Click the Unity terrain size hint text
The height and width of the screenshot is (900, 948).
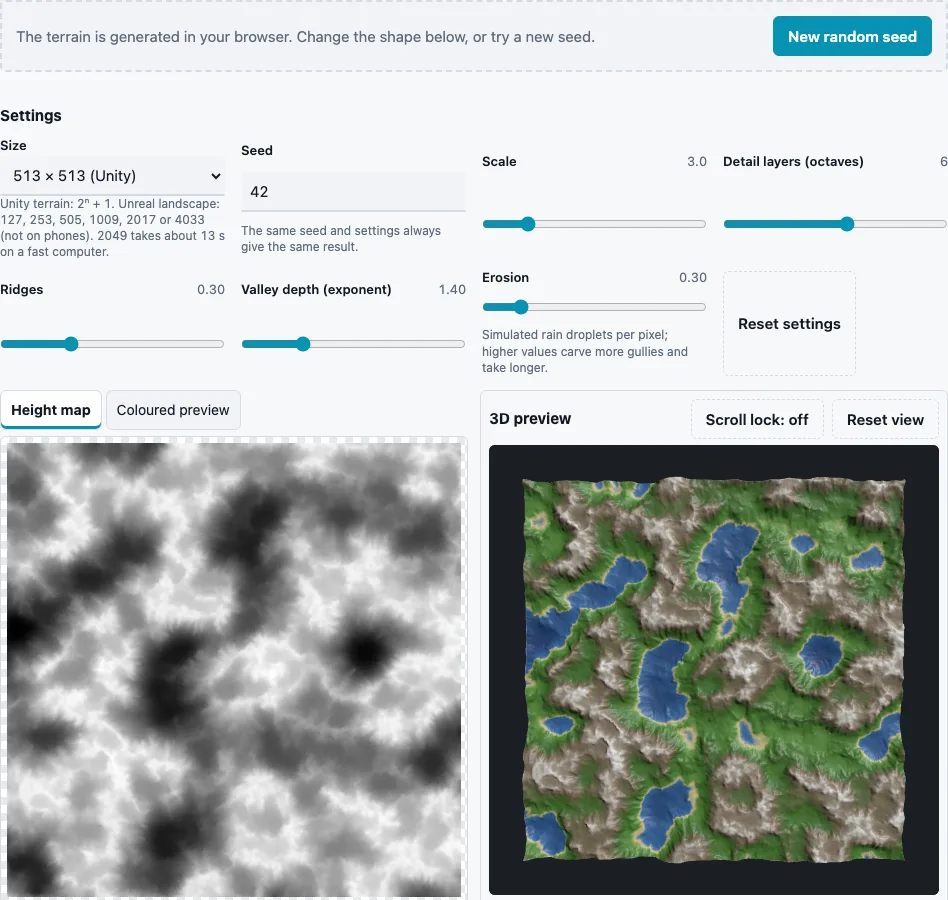[x=112, y=228]
